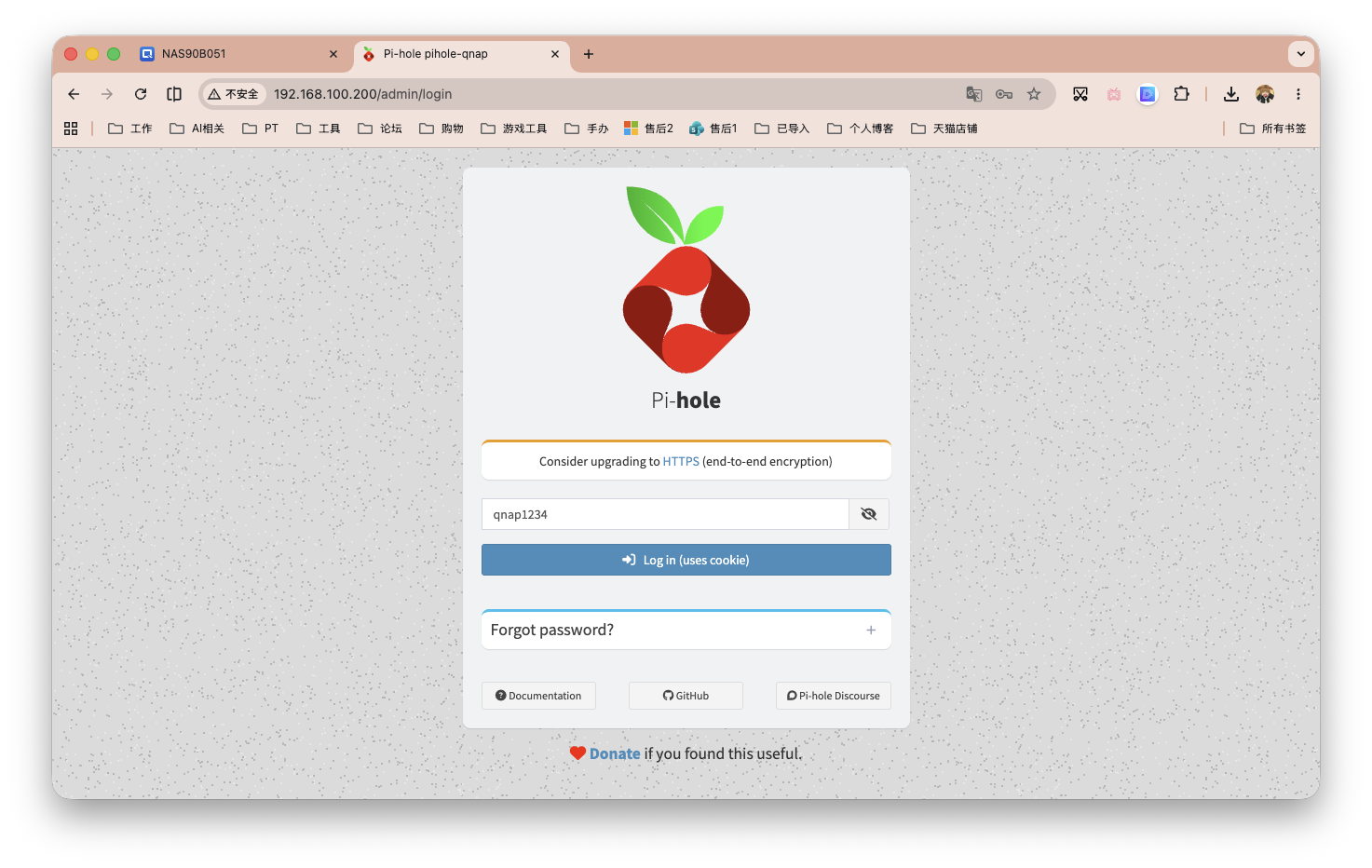Open the user profile avatar
This screenshot has height=868, width=1372.
(1265, 94)
